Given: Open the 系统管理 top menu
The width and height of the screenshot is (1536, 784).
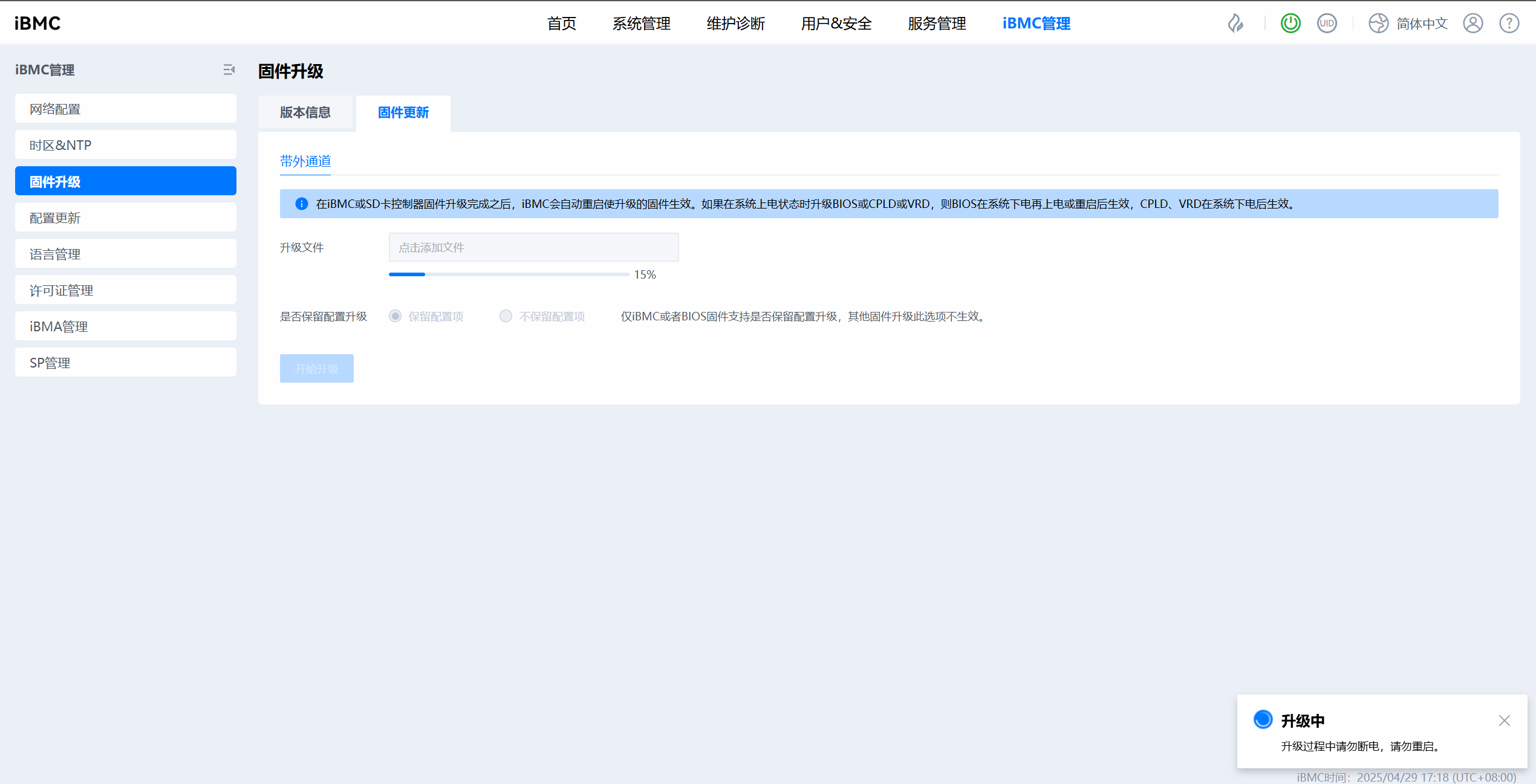Looking at the screenshot, I should point(641,24).
